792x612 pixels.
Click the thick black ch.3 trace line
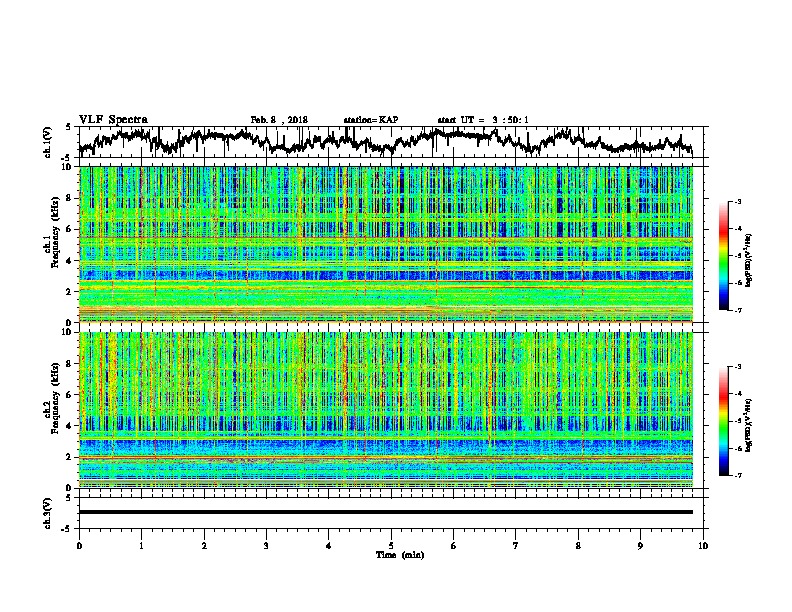[386, 512]
